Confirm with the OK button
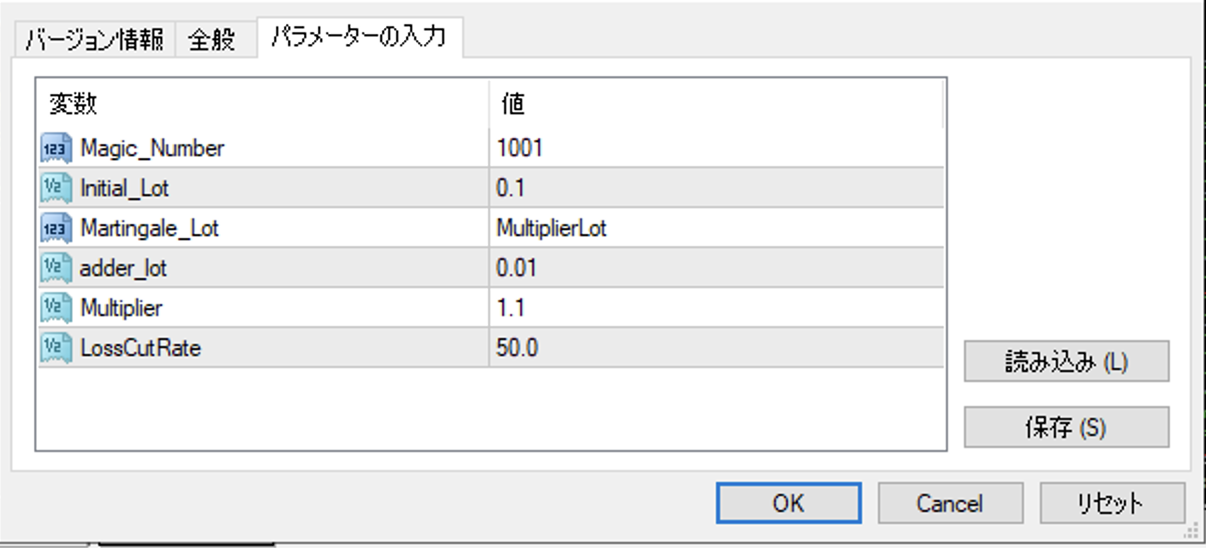 788,503
